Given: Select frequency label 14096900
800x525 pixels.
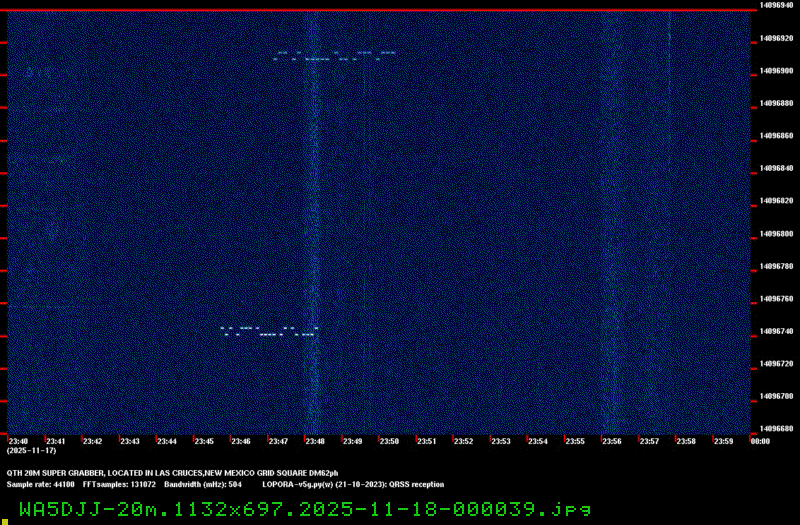Looking at the screenshot, I should (x=777, y=70).
